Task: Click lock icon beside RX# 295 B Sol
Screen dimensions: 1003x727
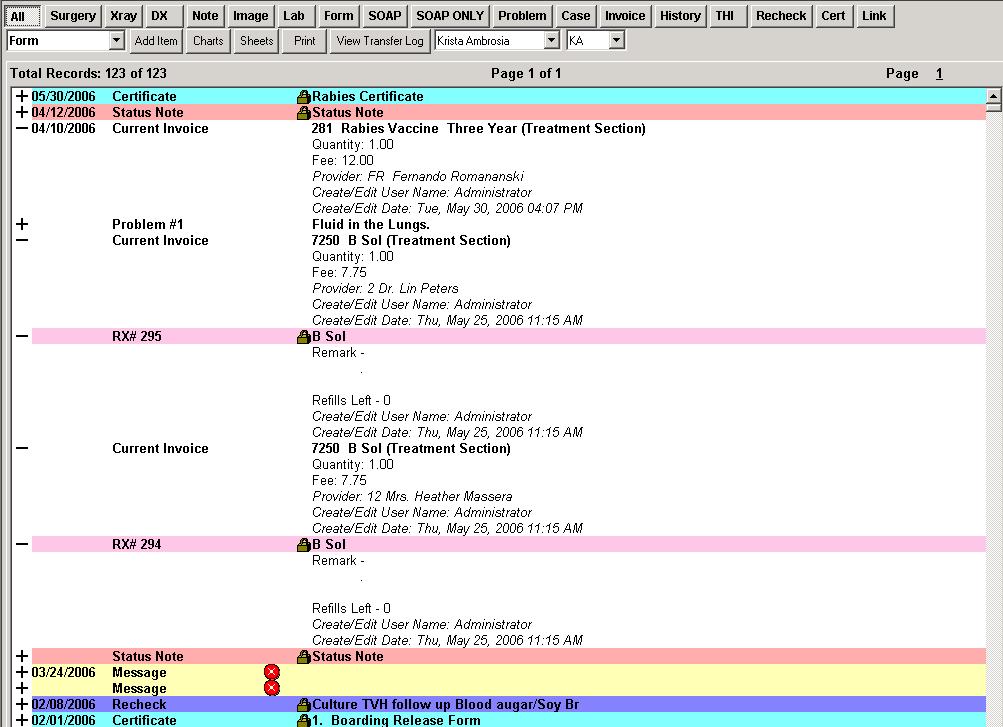Action: click(x=304, y=337)
